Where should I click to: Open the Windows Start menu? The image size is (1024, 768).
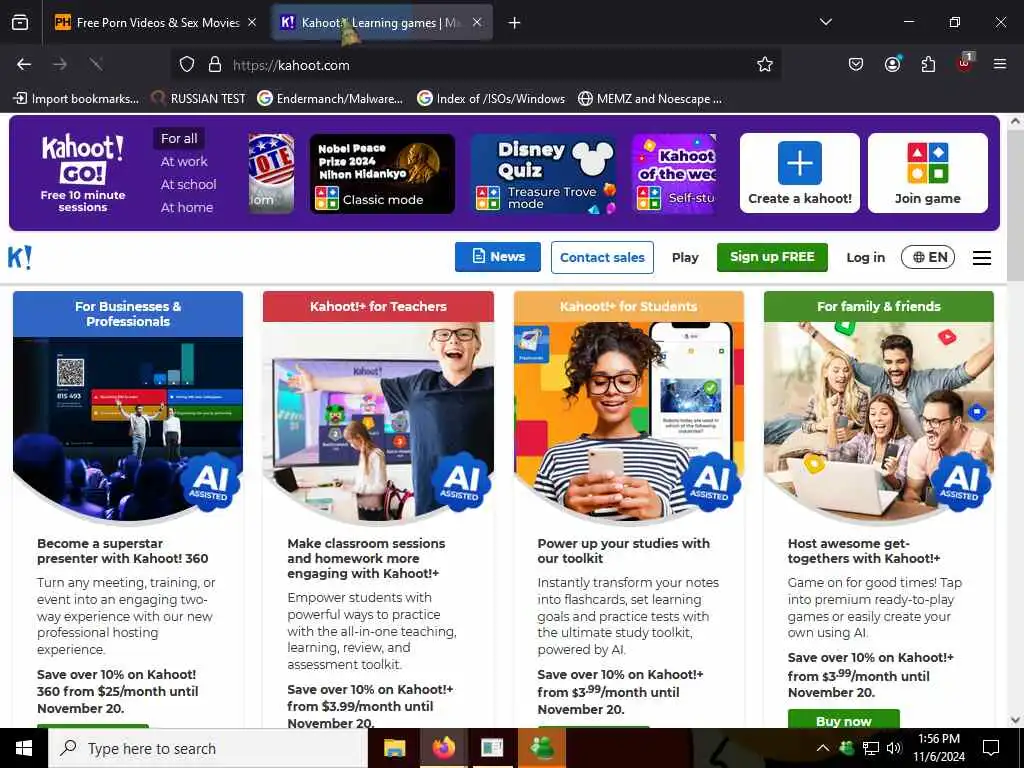[x=24, y=748]
